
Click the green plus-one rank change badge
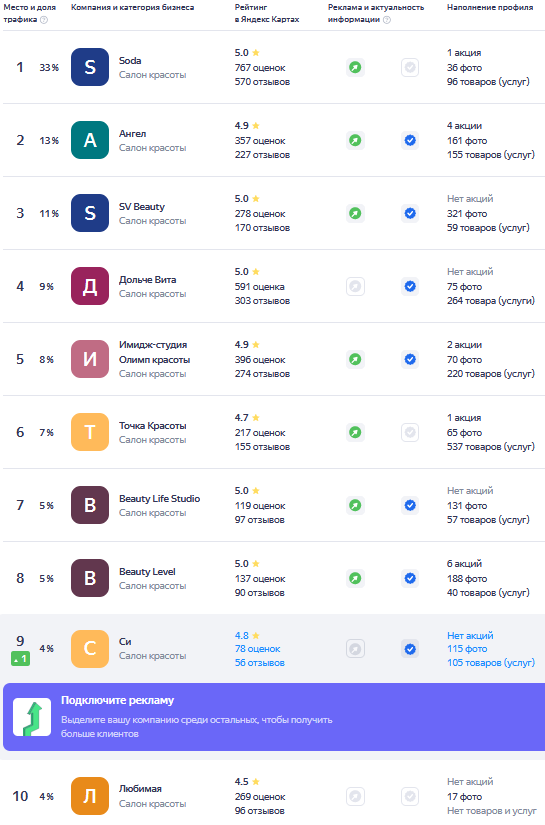[x=21, y=659]
